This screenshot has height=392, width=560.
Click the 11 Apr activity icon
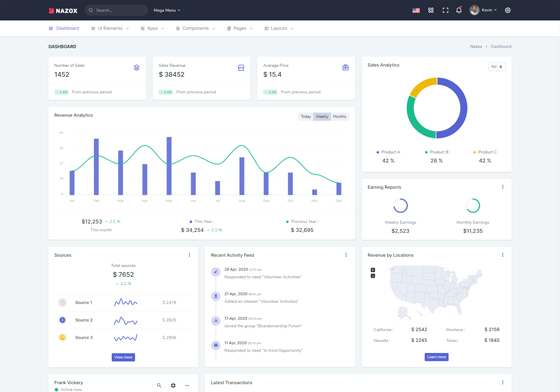click(215, 345)
